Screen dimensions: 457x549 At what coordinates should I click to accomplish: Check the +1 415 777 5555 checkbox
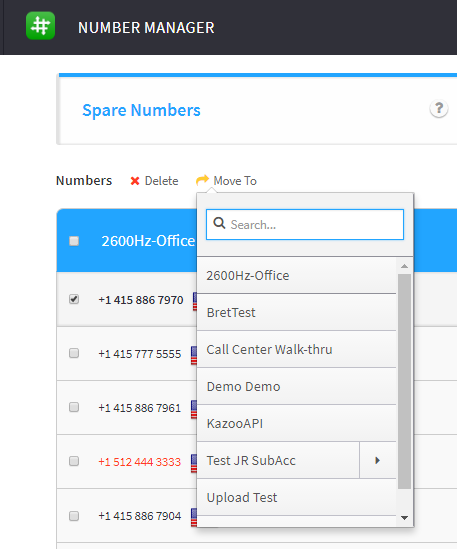tap(74, 353)
